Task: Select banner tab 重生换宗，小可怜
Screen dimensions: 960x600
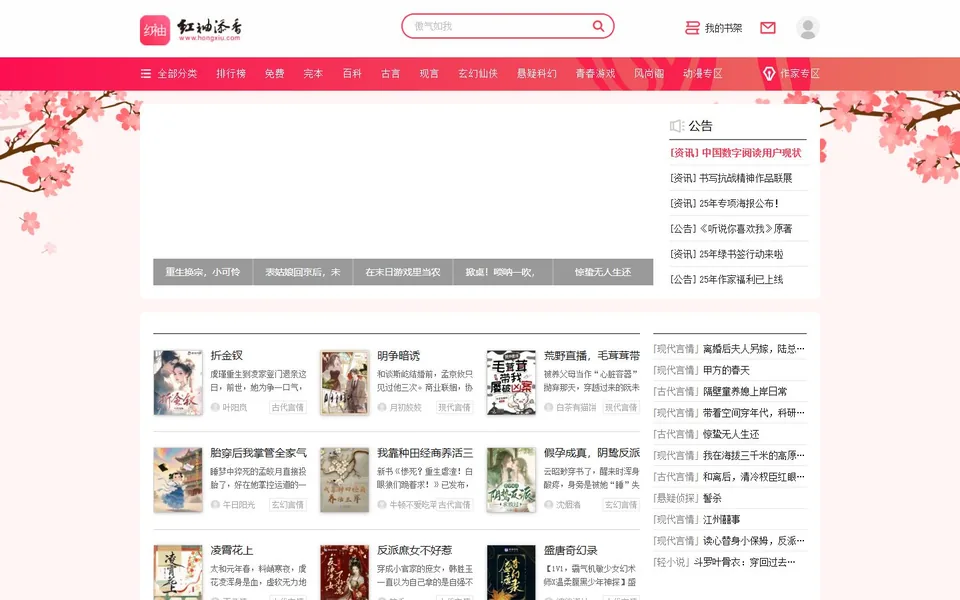Action: pyautogui.click(x=203, y=272)
